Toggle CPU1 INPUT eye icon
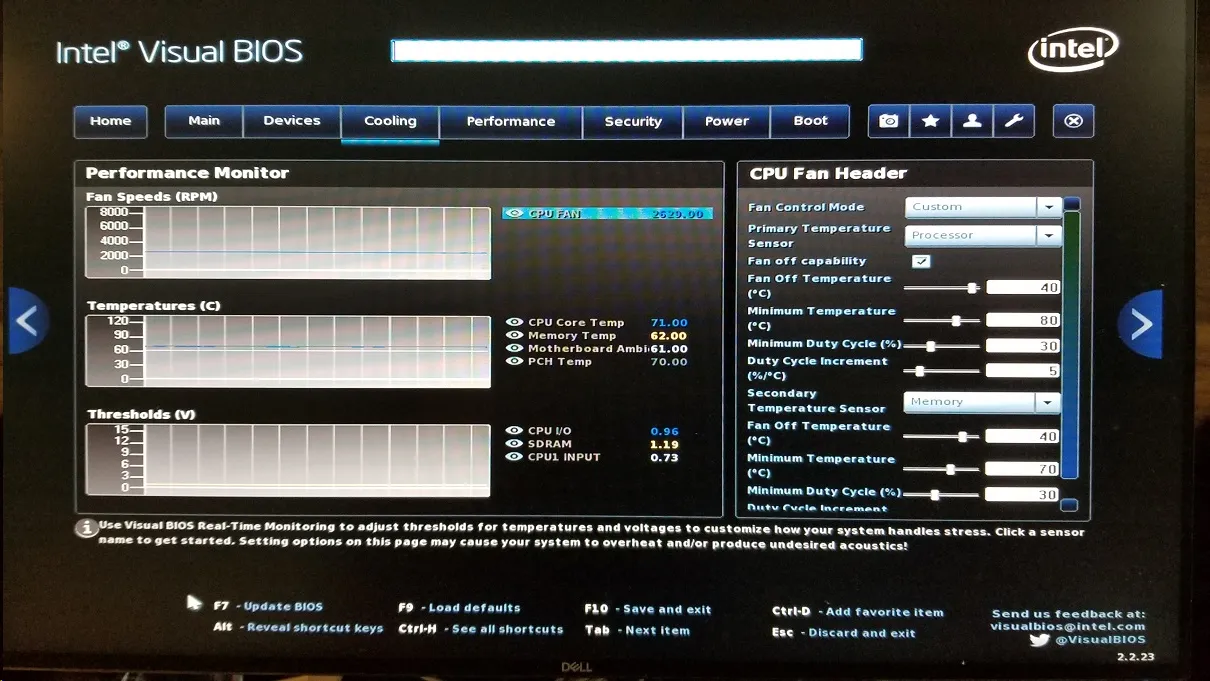 click(x=515, y=457)
